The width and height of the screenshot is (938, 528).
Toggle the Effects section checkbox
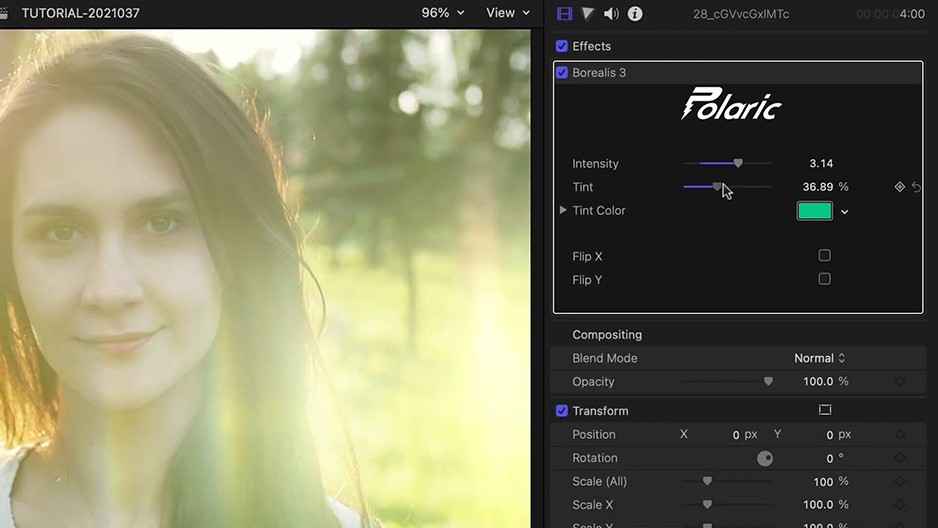tap(562, 46)
